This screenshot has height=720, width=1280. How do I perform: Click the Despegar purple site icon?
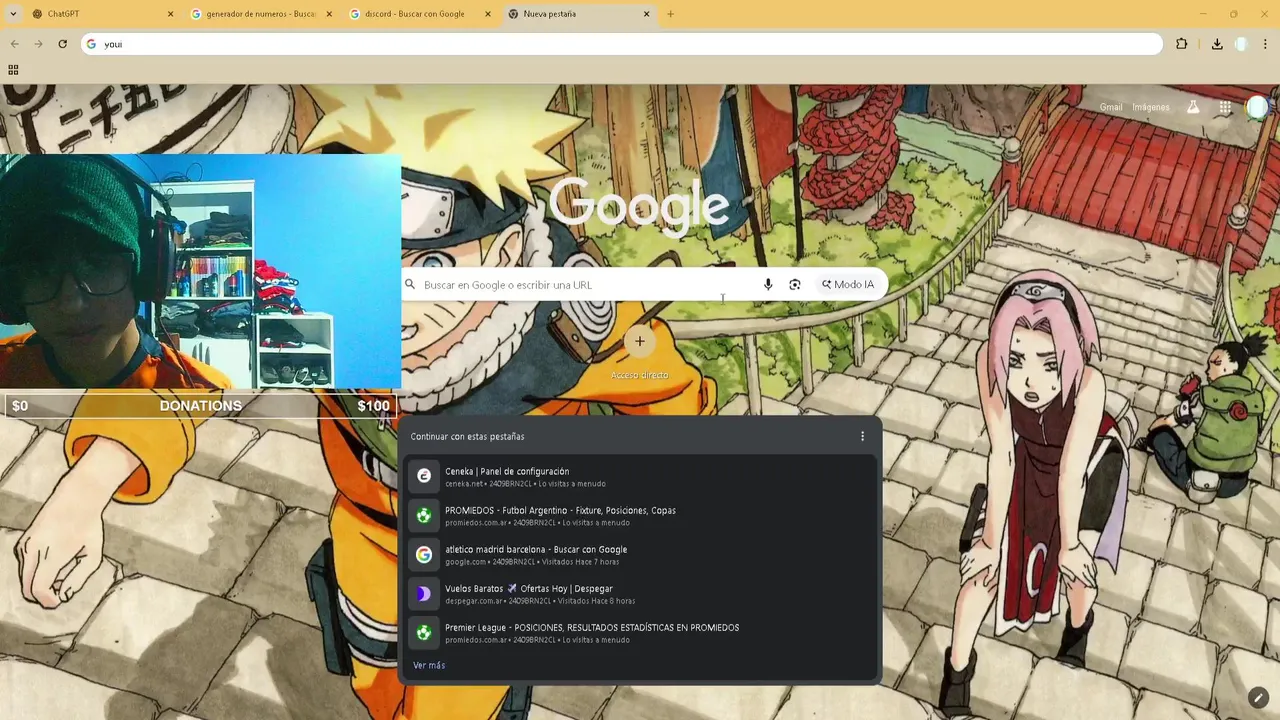(x=424, y=594)
